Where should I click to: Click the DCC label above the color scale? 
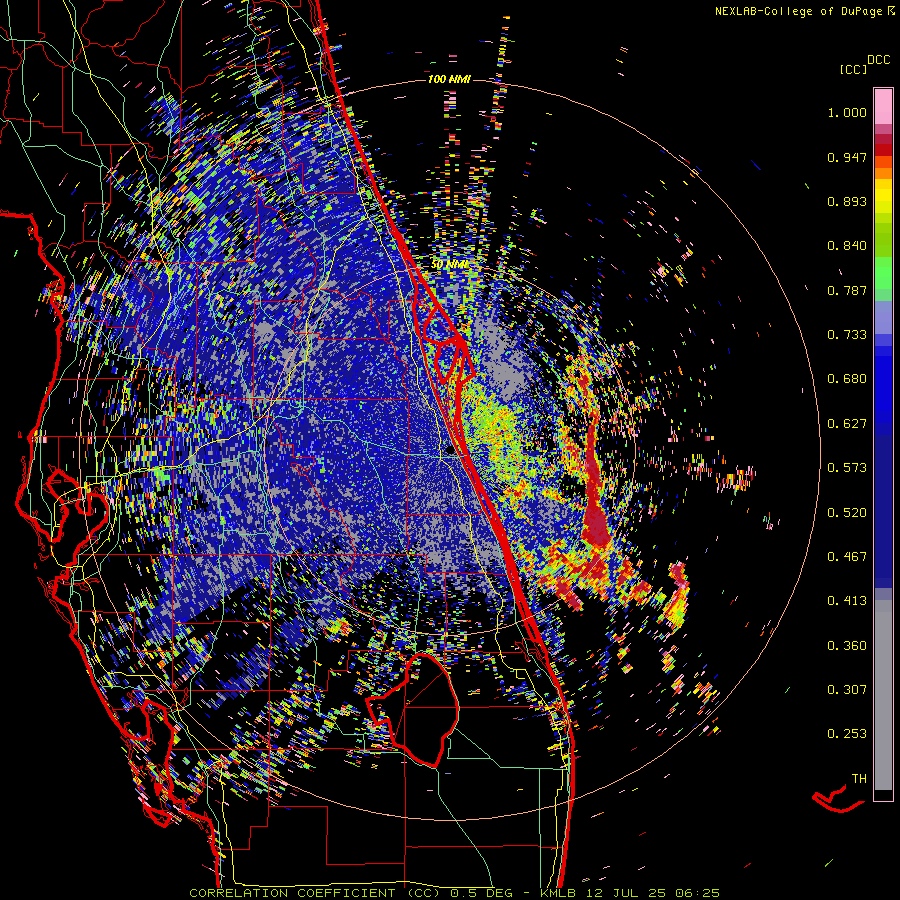coord(878,60)
